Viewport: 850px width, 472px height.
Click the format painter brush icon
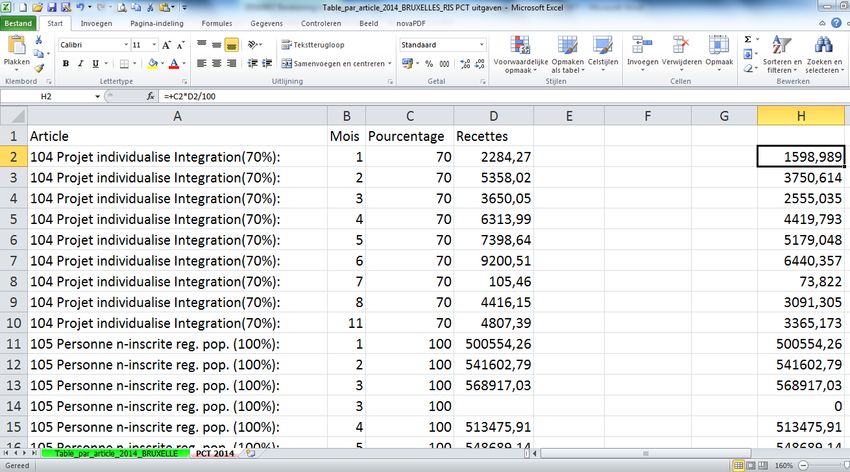(40, 66)
